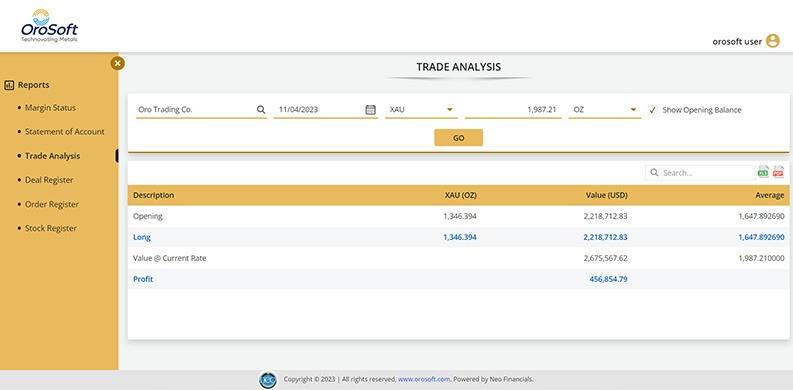
Task: Export the table to PDF
Action: [778, 172]
